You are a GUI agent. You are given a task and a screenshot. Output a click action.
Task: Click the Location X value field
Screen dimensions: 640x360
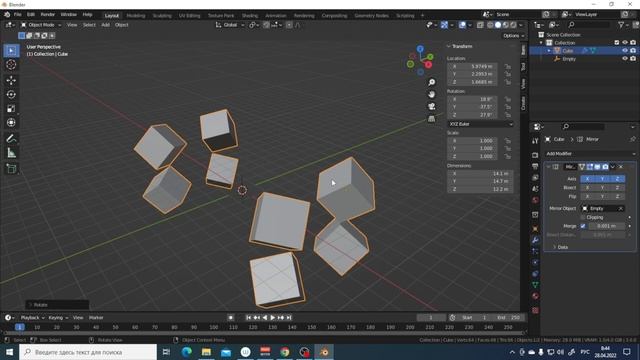pyautogui.click(x=473, y=66)
